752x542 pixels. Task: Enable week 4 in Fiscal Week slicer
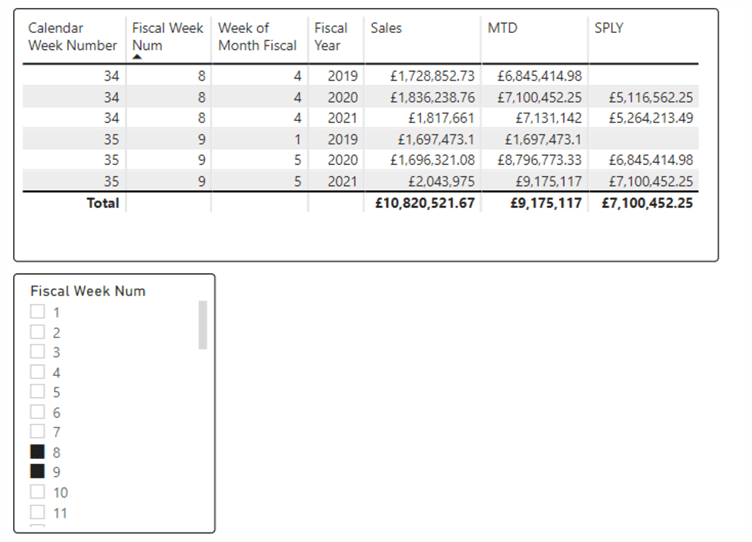pyautogui.click(x=38, y=372)
